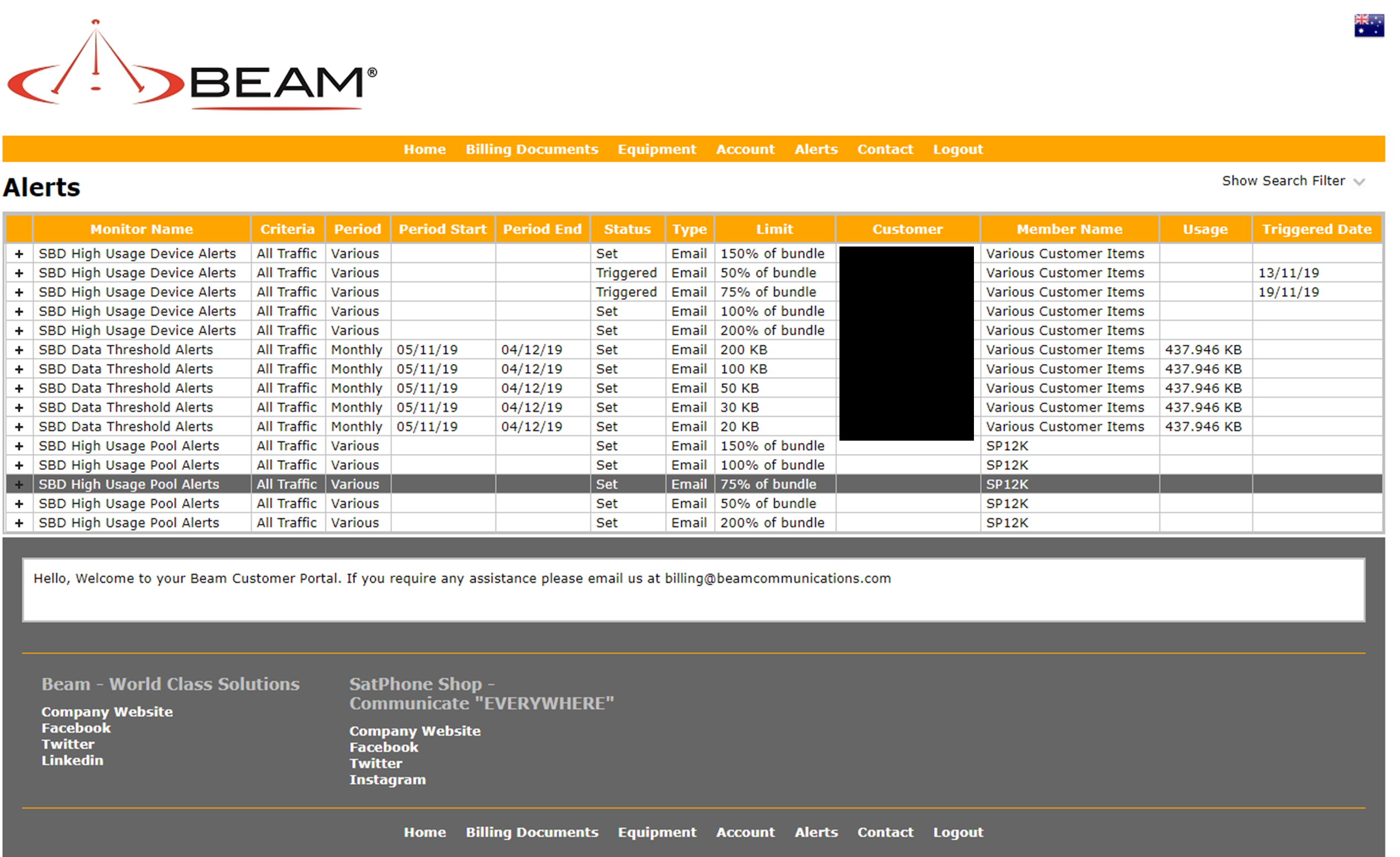Viewport: 1400px width, 857px height.
Task: Open SatPhone Shop Twitter link
Action: tap(375, 764)
